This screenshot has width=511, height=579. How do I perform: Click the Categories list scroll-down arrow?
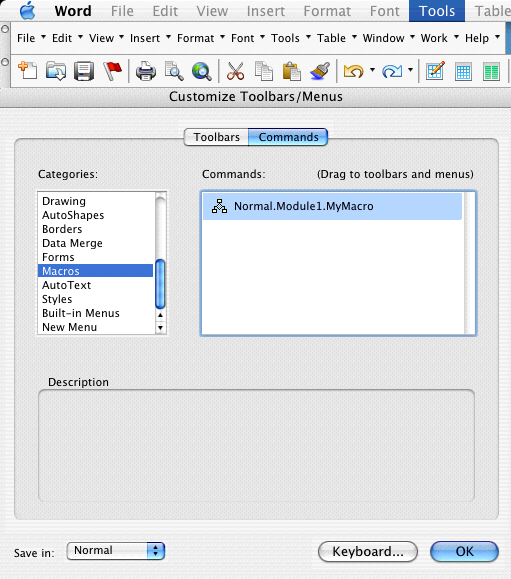tap(160, 328)
